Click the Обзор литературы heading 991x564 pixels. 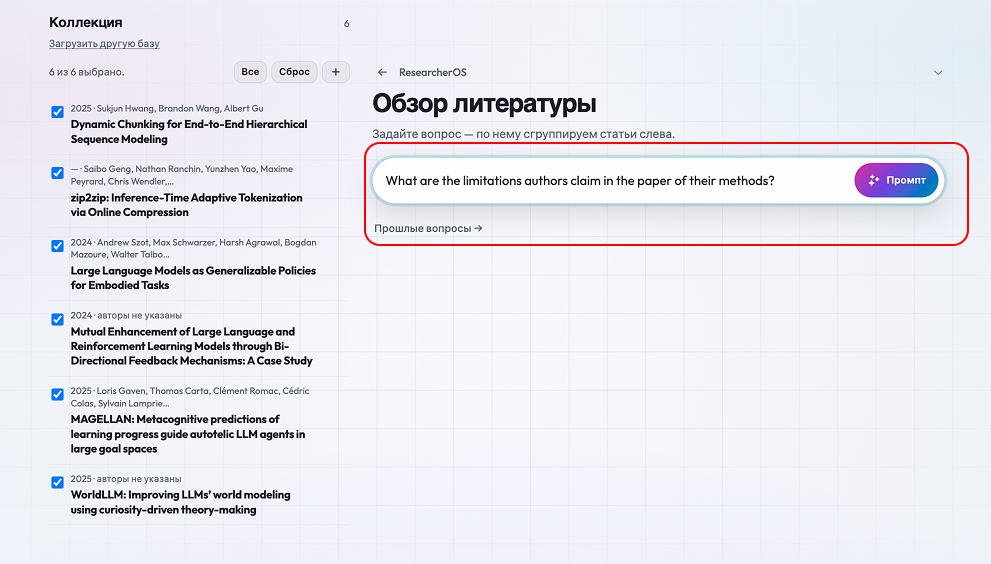(x=484, y=103)
